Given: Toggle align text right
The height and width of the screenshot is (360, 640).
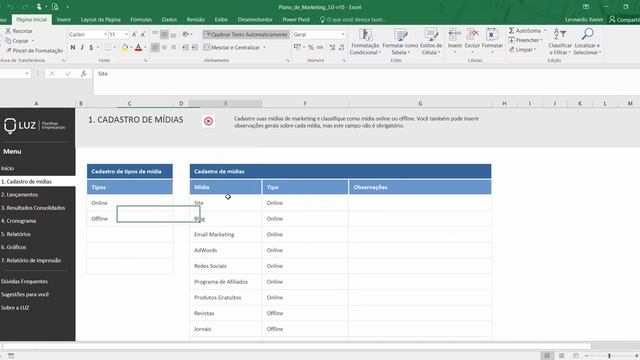Looking at the screenshot, I should point(173,47).
